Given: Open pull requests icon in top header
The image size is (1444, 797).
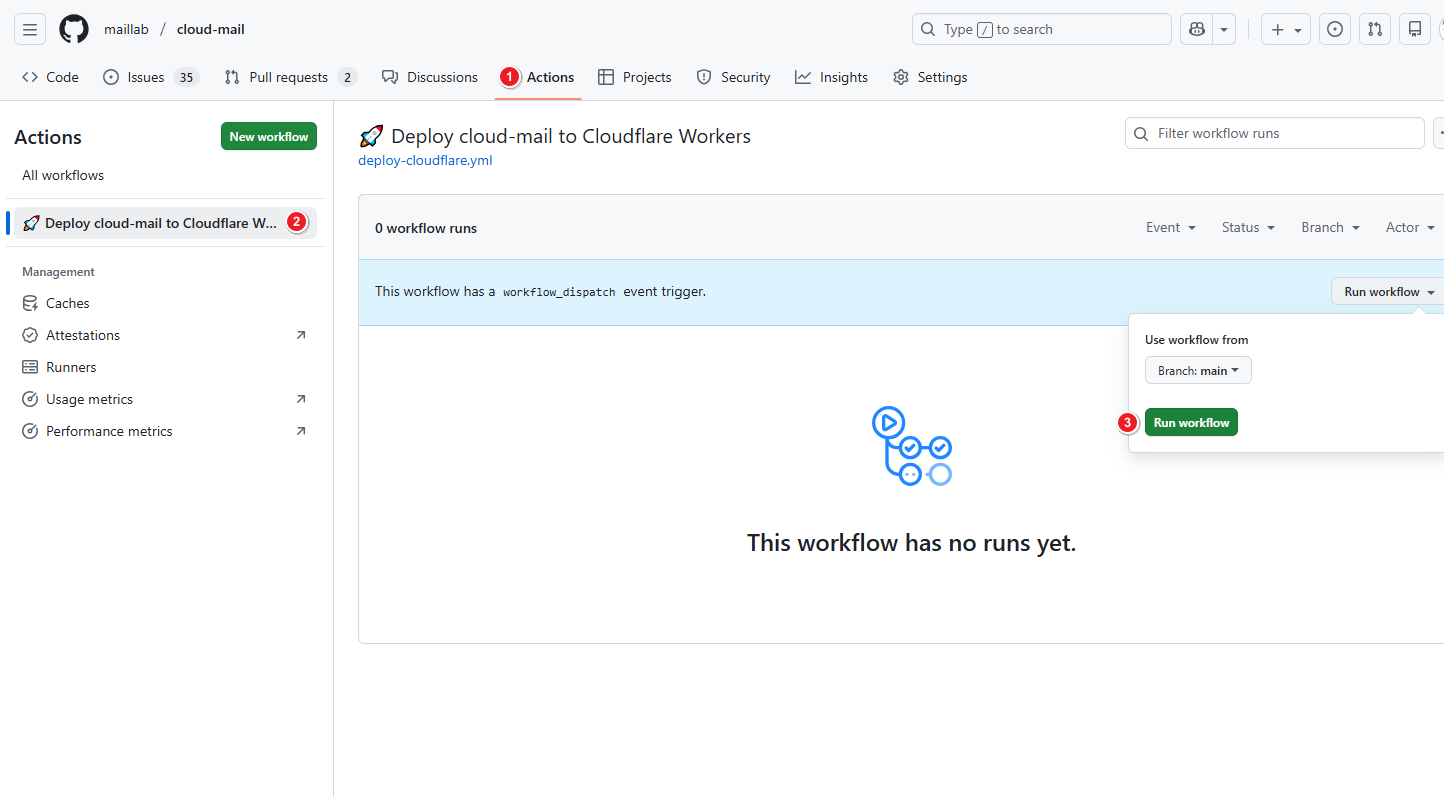Looking at the screenshot, I should coord(1375,30).
